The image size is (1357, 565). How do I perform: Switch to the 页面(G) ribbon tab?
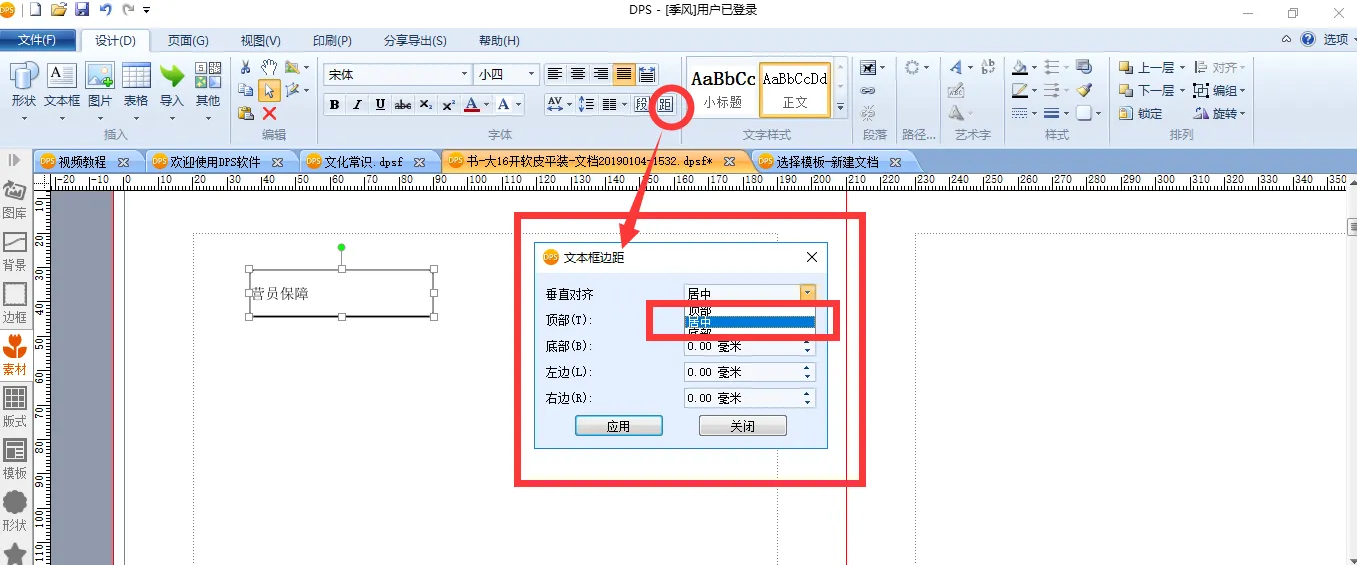point(188,41)
